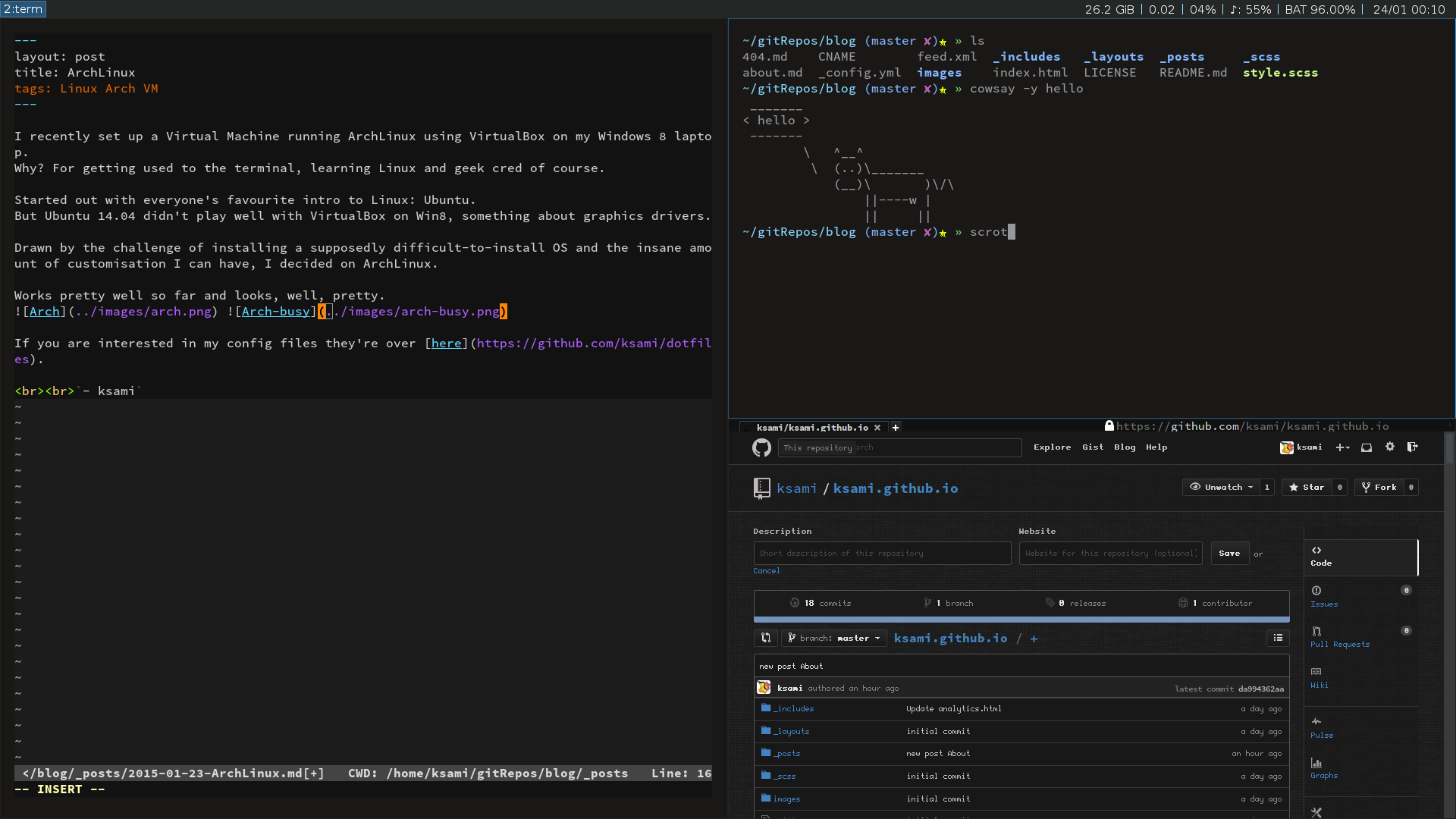Click the _posts folder icon
Image resolution: width=1456 pixels, height=819 pixels.
[x=766, y=752]
